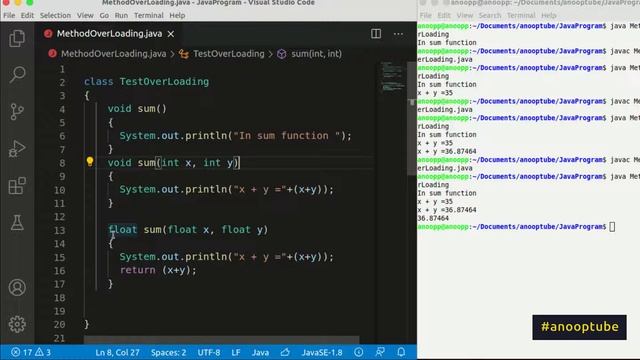This screenshot has width=640, height=360.
Task: Click the '36.87464' output in terminal
Action: [433, 218]
